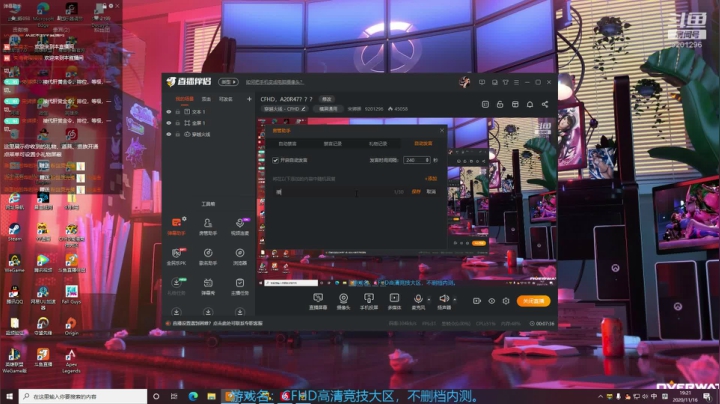
Task: Open the notification bell icon
Action: pyautogui.click(x=530, y=104)
